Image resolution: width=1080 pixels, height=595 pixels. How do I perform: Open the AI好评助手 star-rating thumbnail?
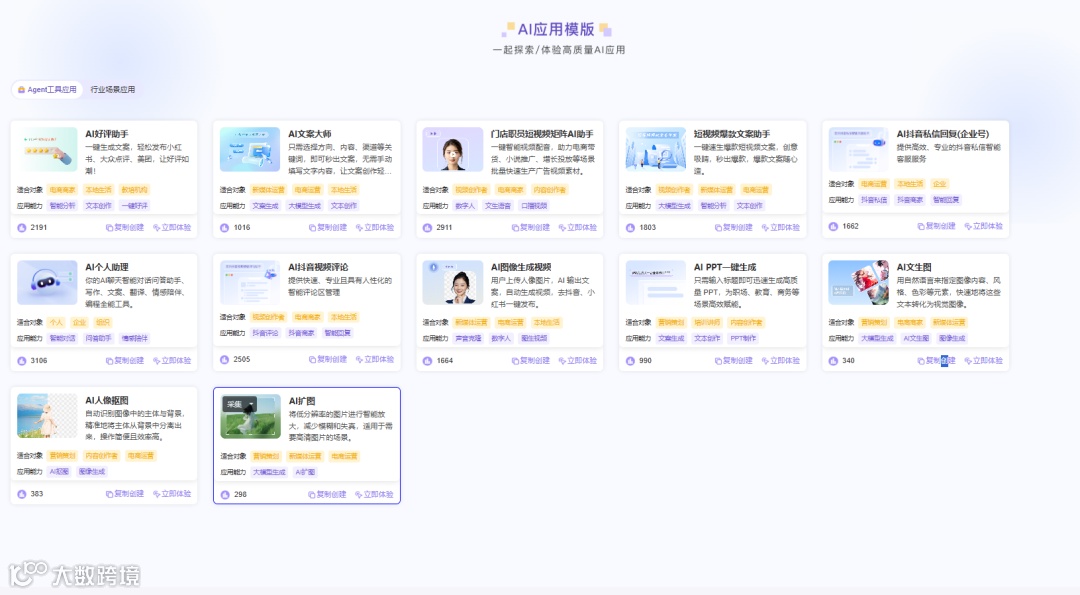47,149
